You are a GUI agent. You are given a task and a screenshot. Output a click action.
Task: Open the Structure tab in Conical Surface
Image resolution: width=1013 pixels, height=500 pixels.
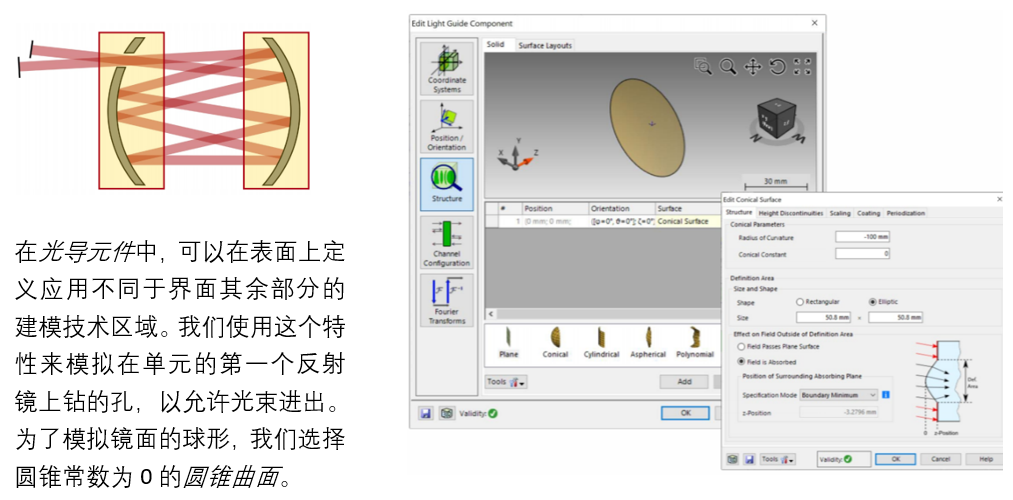[x=738, y=213]
